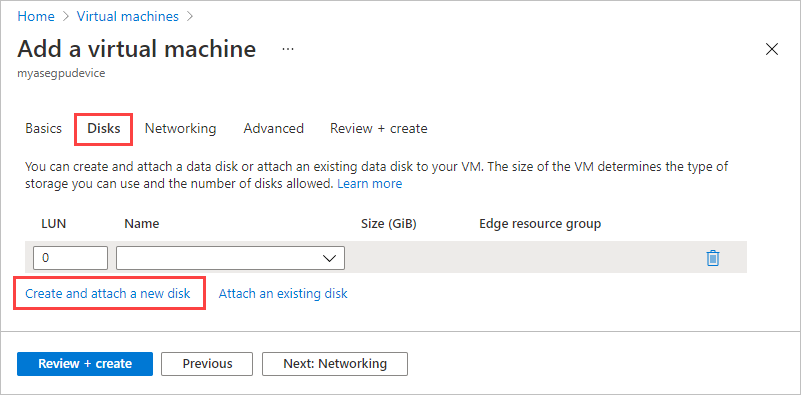
Task: Click the Size (GiB) column header
Action: (389, 224)
